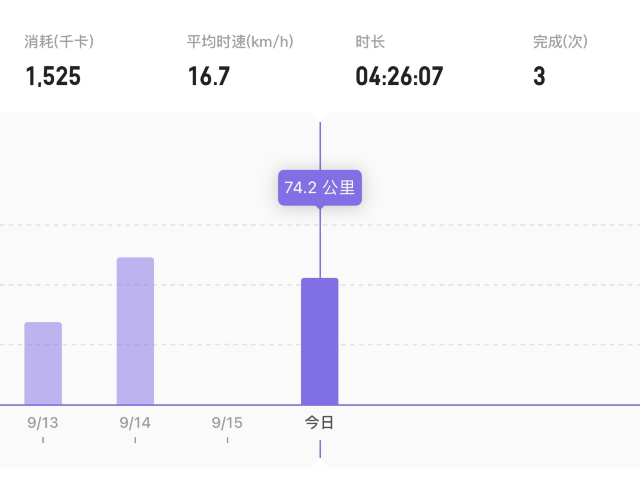Image resolution: width=640 pixels, height=480 pixels.
Task: Click tick mark below the 9/15 date
Action: [x=227, y=439]
